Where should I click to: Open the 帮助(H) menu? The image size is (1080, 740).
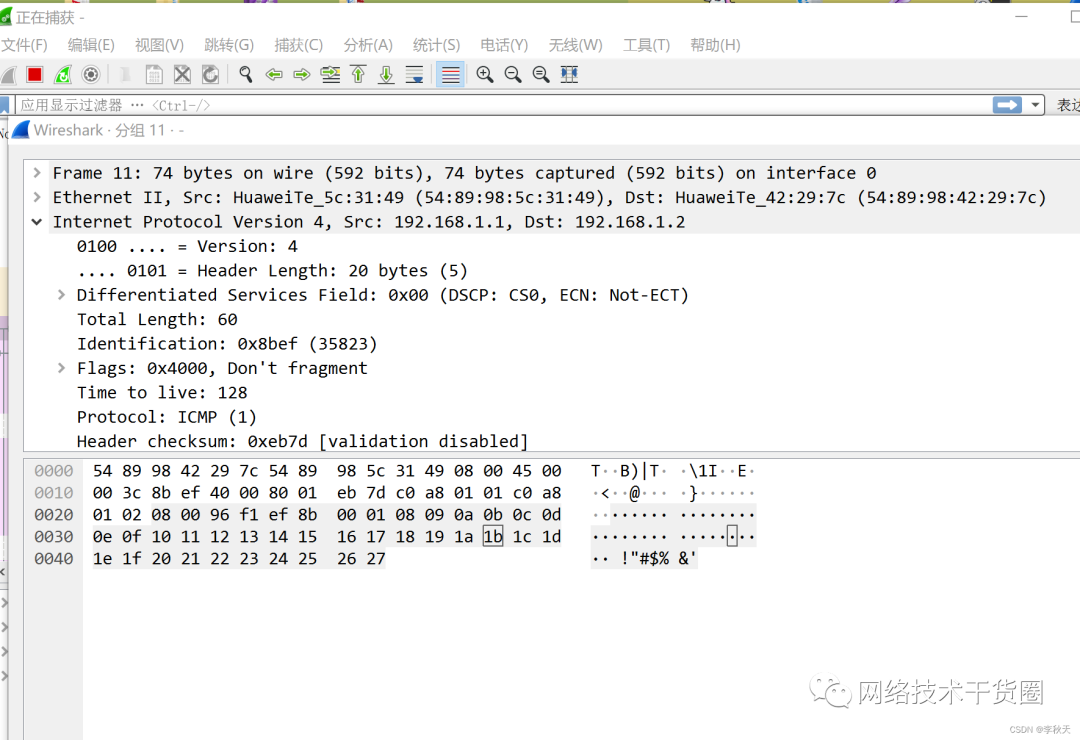715,45
